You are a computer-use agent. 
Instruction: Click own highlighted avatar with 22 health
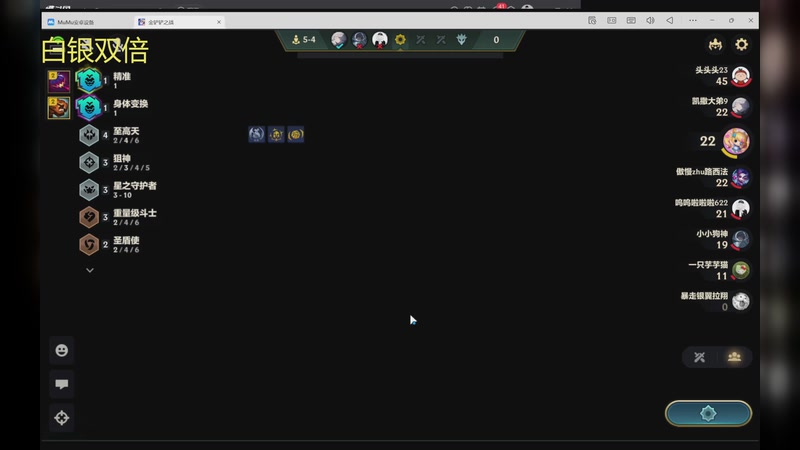(736, 141)
